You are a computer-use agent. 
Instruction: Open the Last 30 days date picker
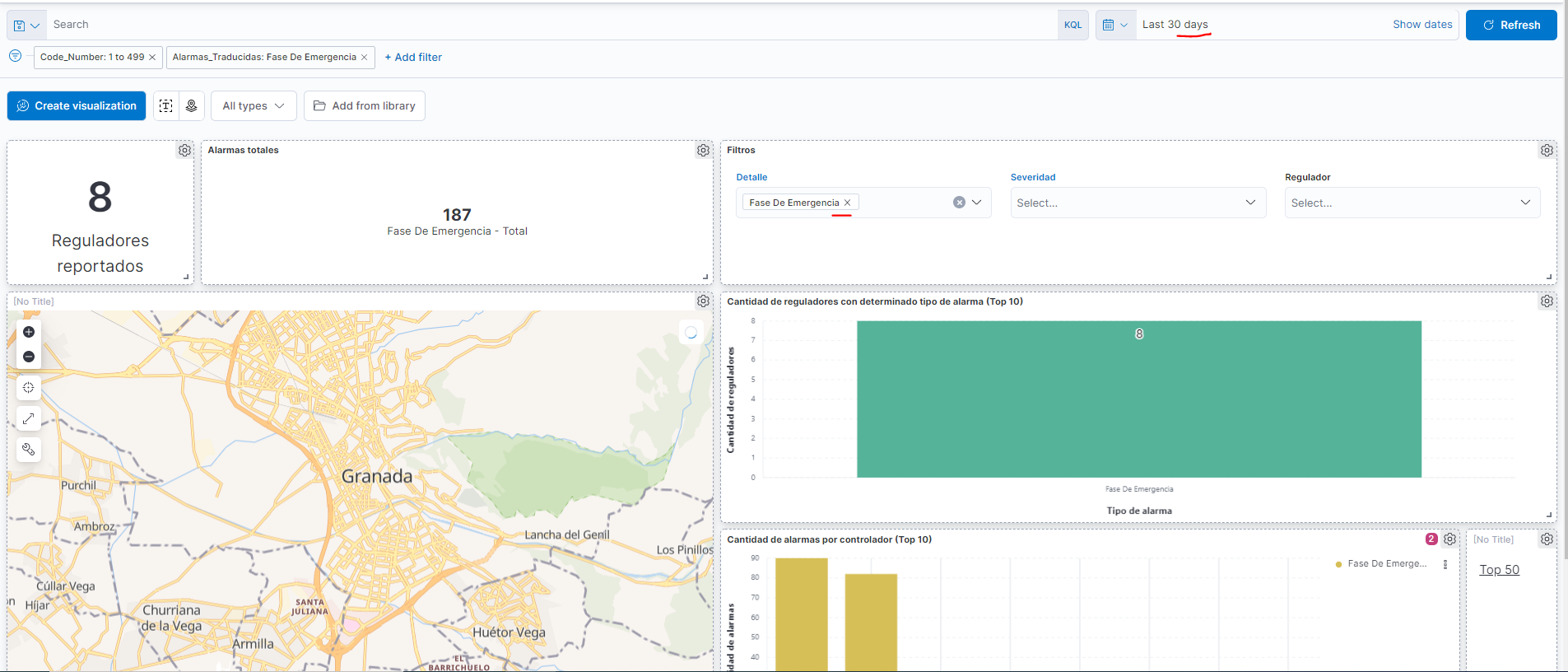[x=1175, y=25]
